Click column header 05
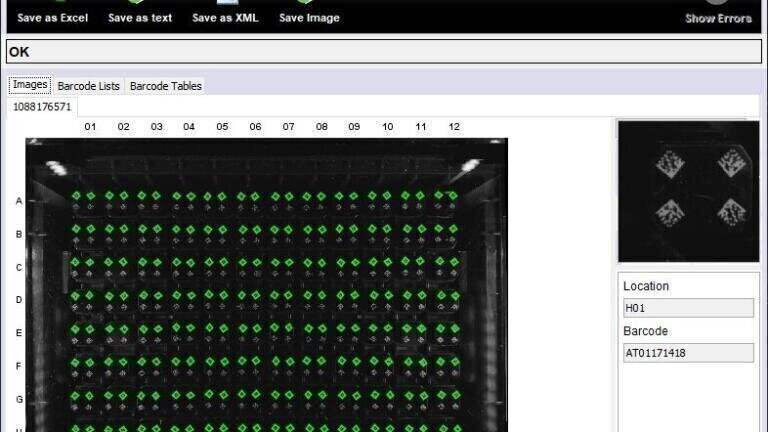The width and height of the screenshot is (768, 432). pyautogui.click(x=222, y=127)
